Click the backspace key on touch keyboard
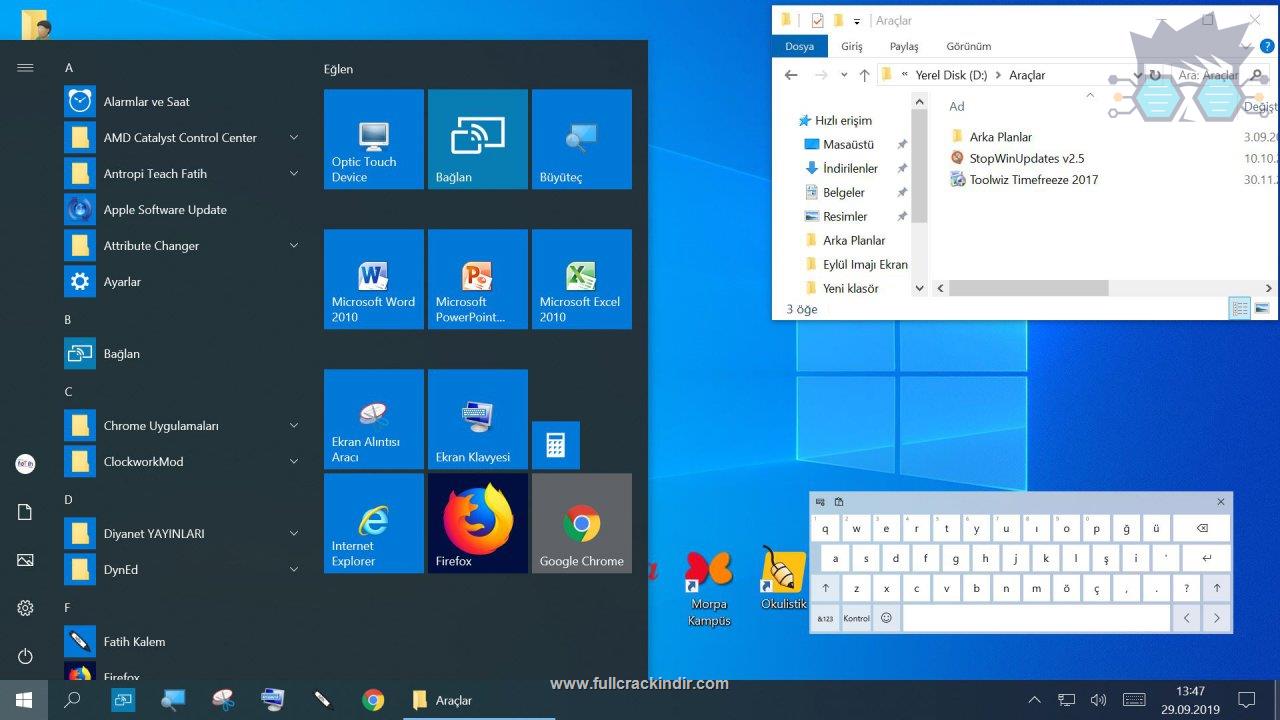This screenshot has height=720, width=1280. [1202, 528]
